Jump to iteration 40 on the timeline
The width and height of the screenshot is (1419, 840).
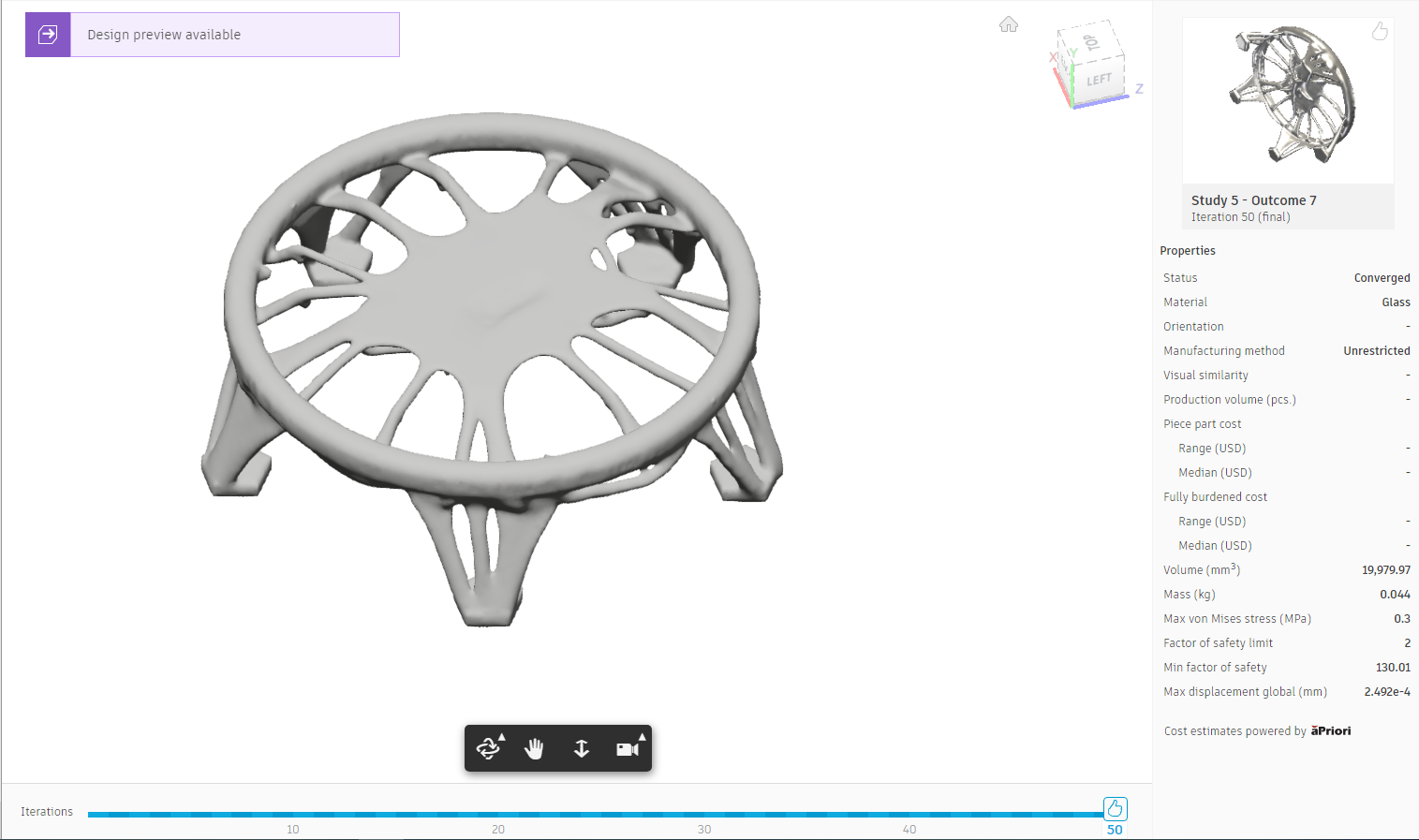pyautogui.click(x=909, y=830)
